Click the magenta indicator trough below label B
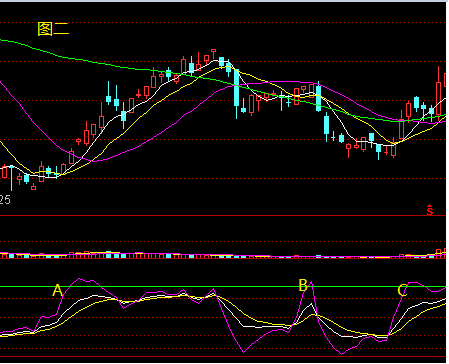 (342, 354)
